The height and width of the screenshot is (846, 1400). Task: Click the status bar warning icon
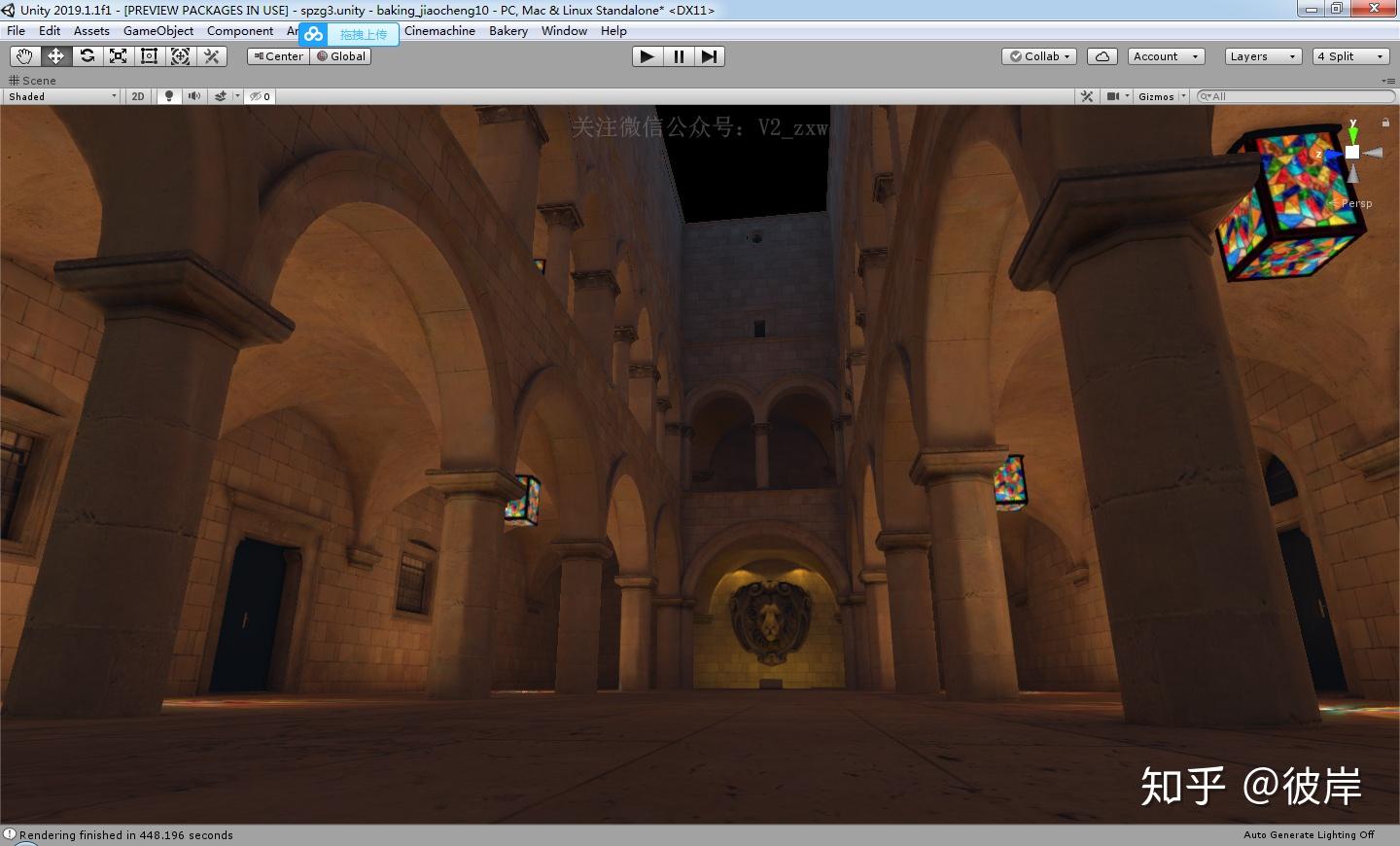[10, 834]
